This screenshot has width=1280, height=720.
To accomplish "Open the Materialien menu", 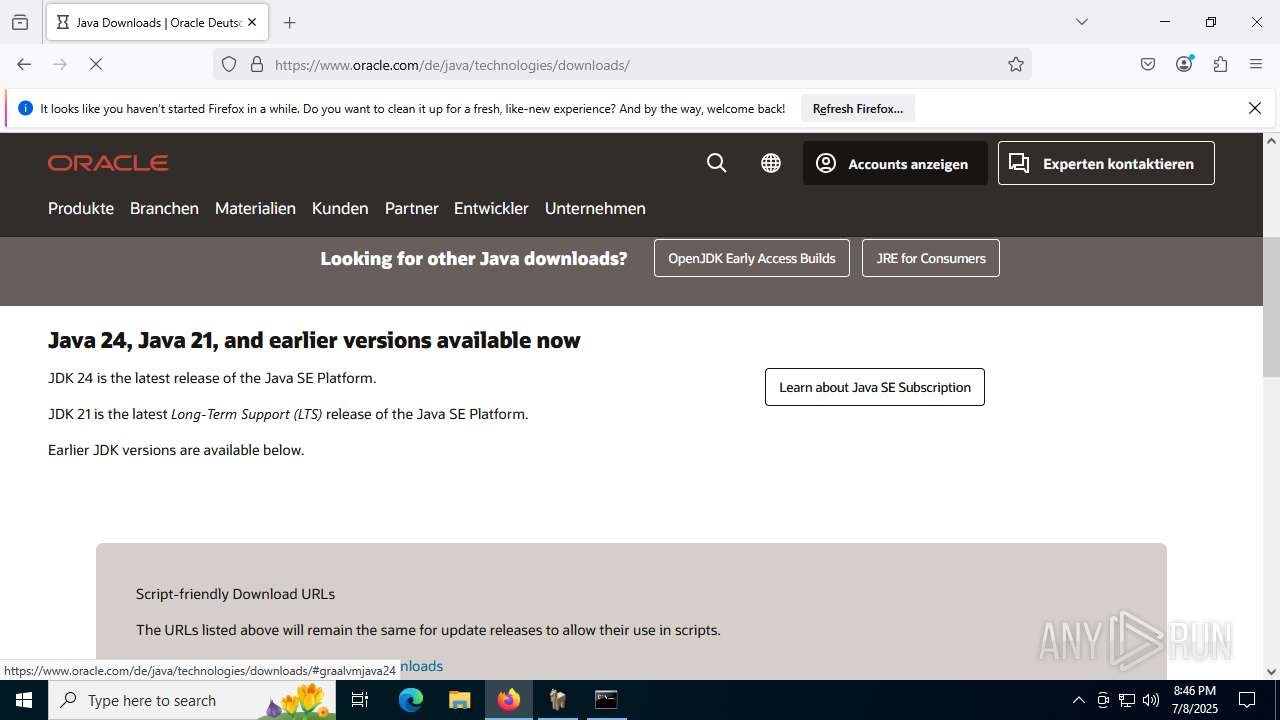I will (255, 208).
